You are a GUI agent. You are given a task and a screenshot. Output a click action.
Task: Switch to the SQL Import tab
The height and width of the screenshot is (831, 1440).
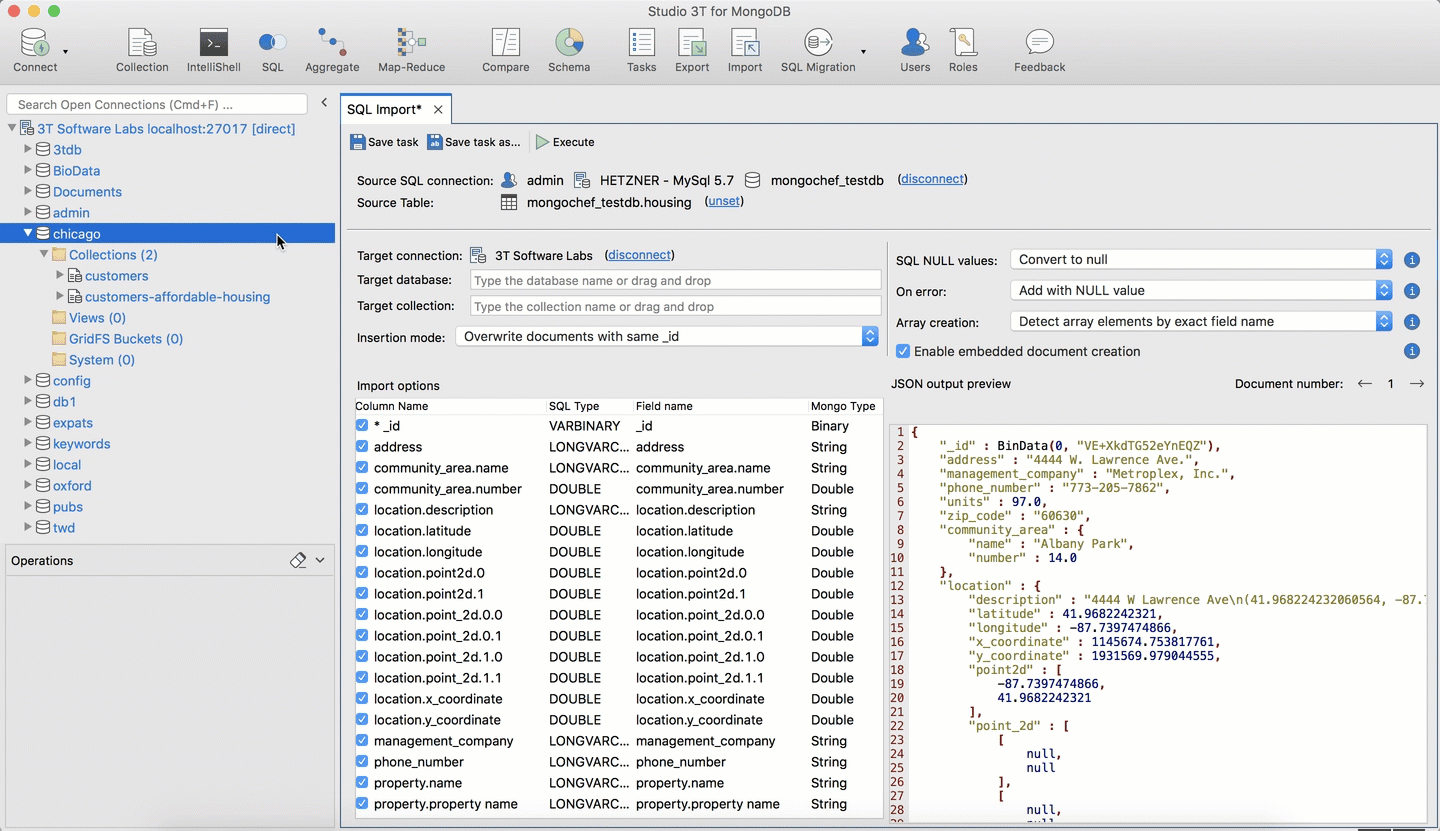coord(384,109)
